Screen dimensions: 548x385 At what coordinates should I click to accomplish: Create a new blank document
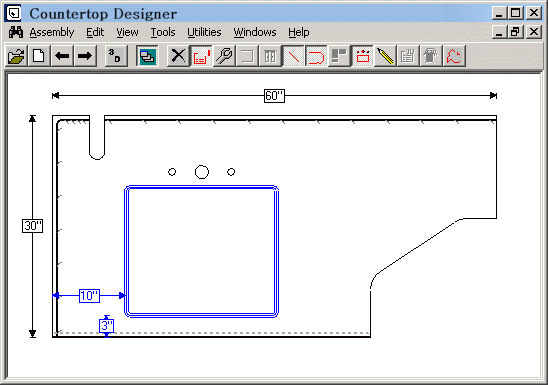click(x=39, y=56)
